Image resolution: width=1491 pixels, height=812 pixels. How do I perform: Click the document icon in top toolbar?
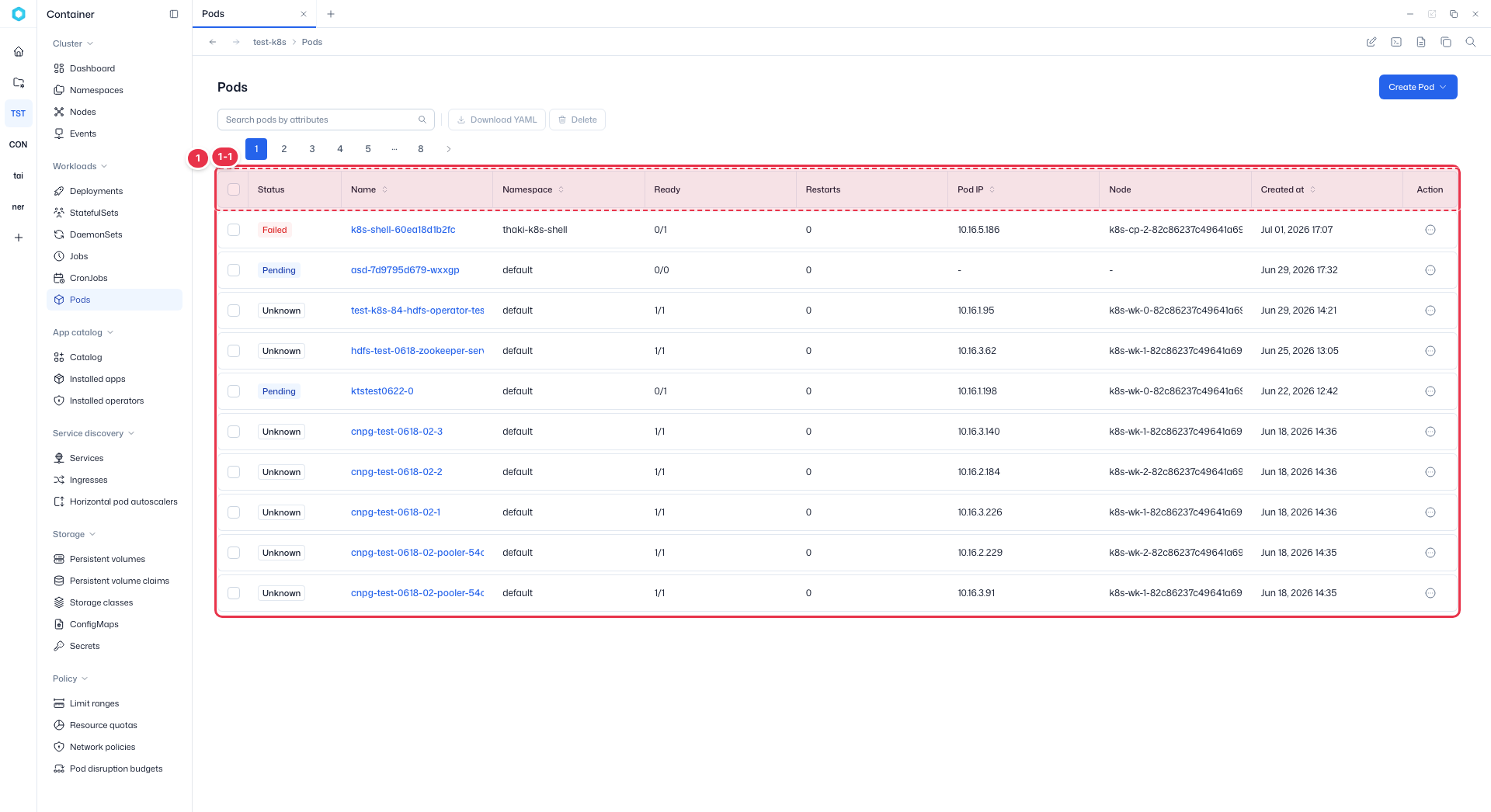tap(1421, 42)
